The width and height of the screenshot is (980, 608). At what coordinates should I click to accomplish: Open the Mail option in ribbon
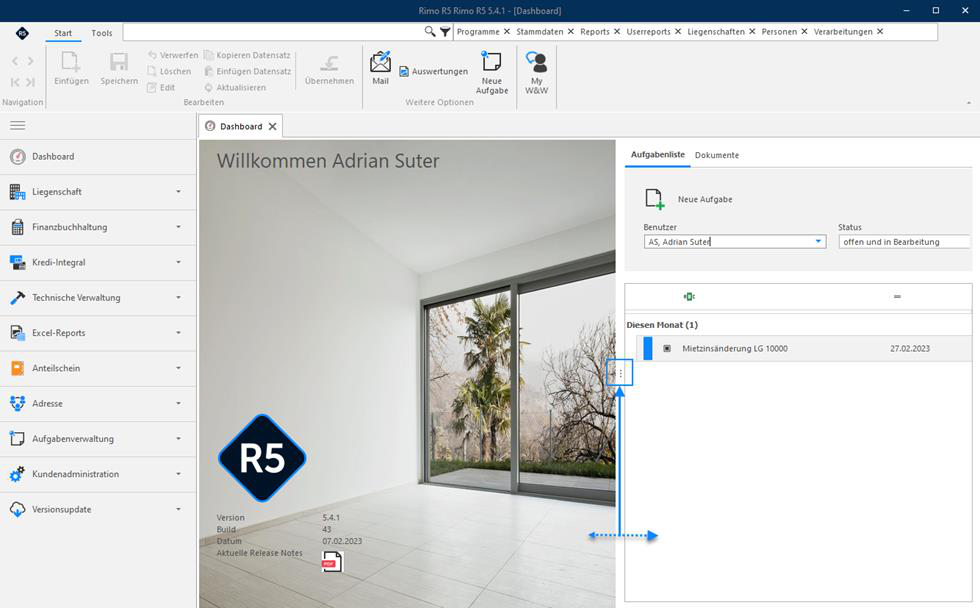coord(380,67)
